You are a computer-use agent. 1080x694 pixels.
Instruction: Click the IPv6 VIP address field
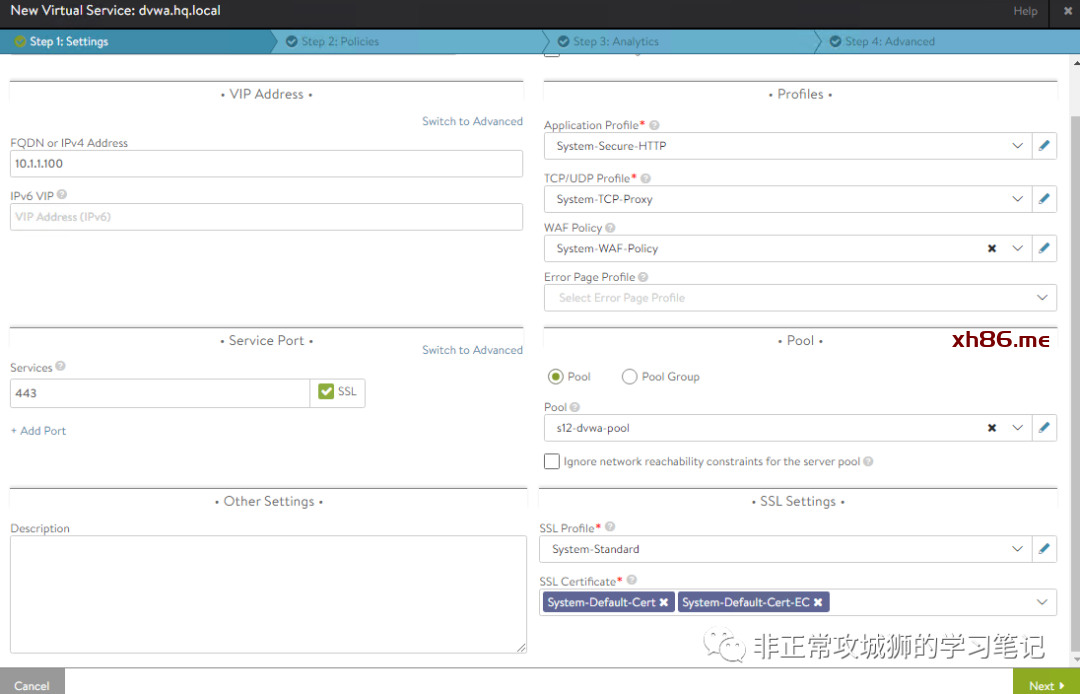click(x=266, y=217)
